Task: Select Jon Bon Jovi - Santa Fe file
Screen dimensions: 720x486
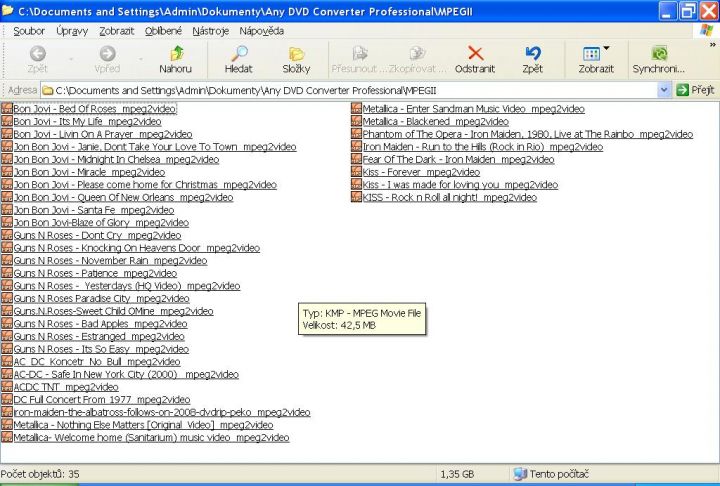Action: click(94, 210)
